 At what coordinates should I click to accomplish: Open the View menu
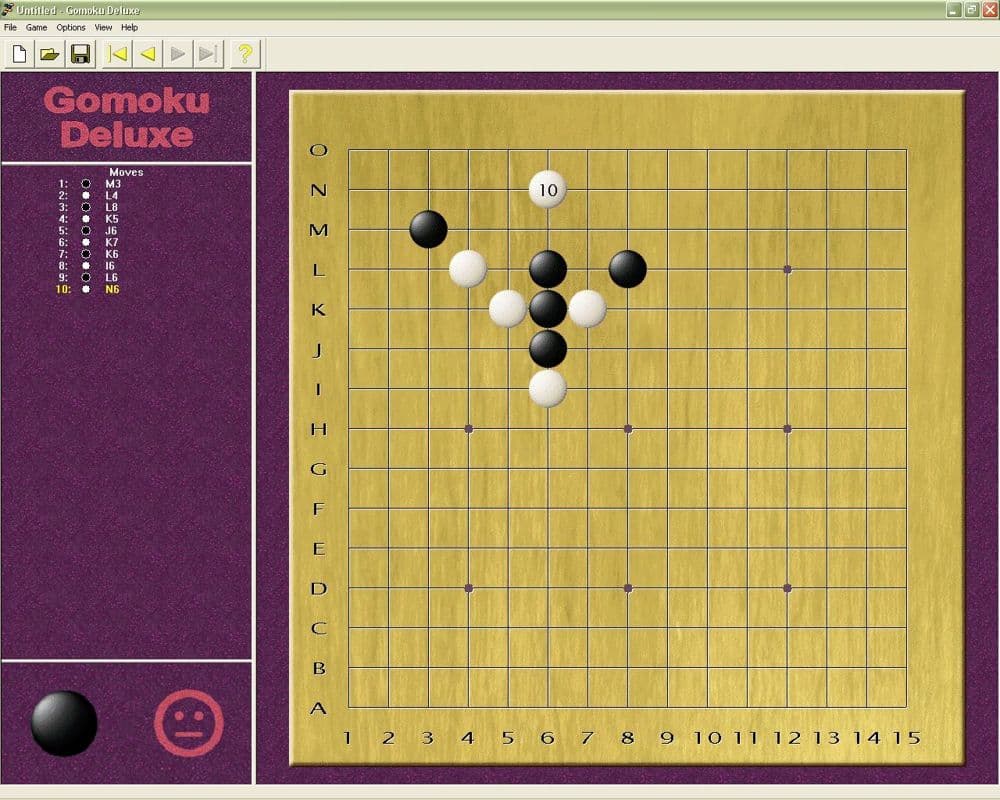(103, 27)
